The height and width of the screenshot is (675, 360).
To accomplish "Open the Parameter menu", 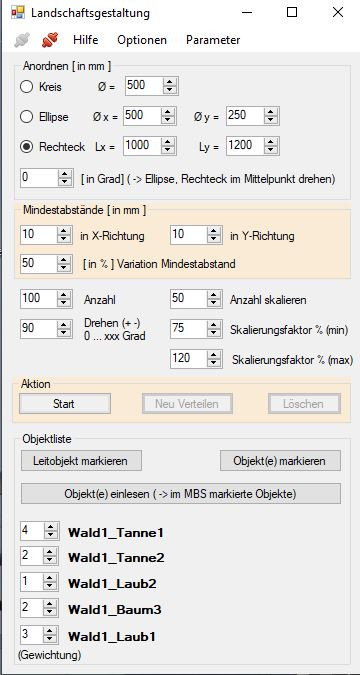I will pyautogui.click(x=213, y=40).
